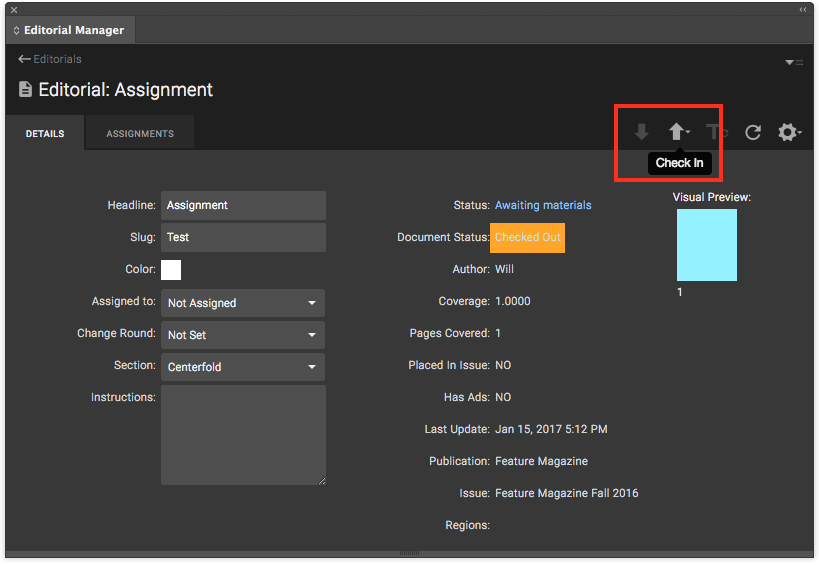Viewport: 819px width, 565px height.
Task: Open the Section dropdown showing Centerfold
Action: click(x=243, y=367)
